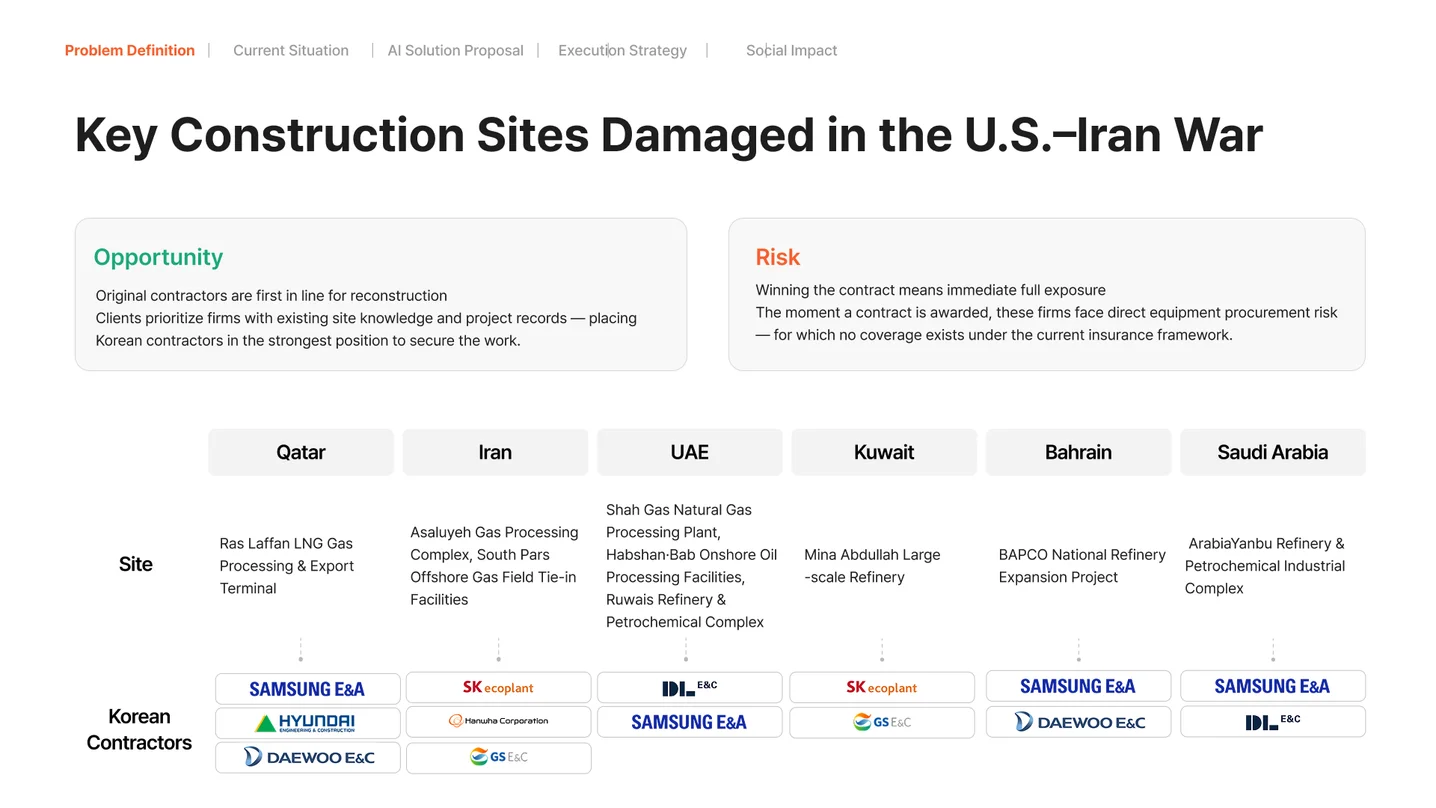Select the Kuwait country header
The height and width of the screenshot is (808, 1436).
884,452
